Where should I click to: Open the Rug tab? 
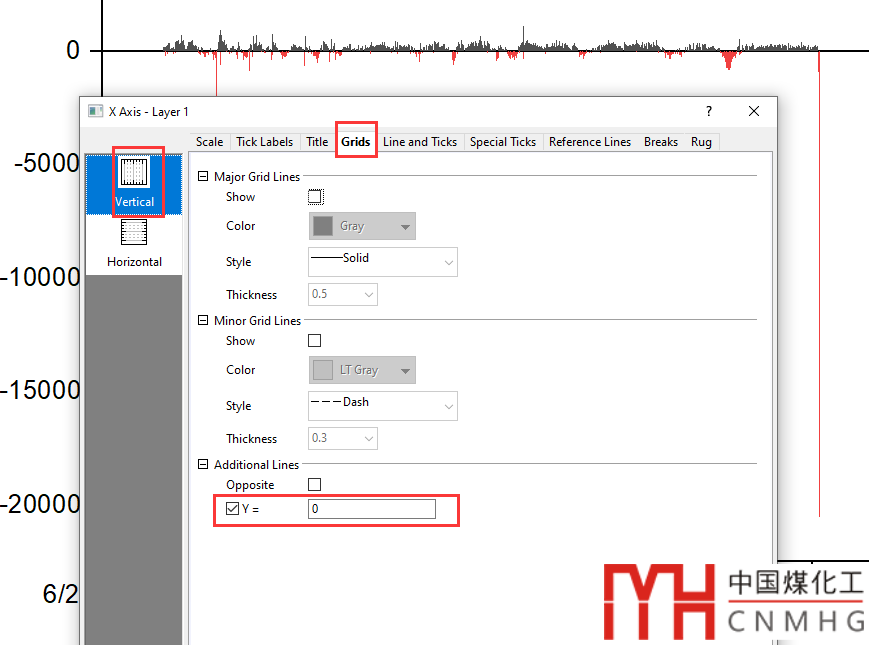click(x=701, y=142)
